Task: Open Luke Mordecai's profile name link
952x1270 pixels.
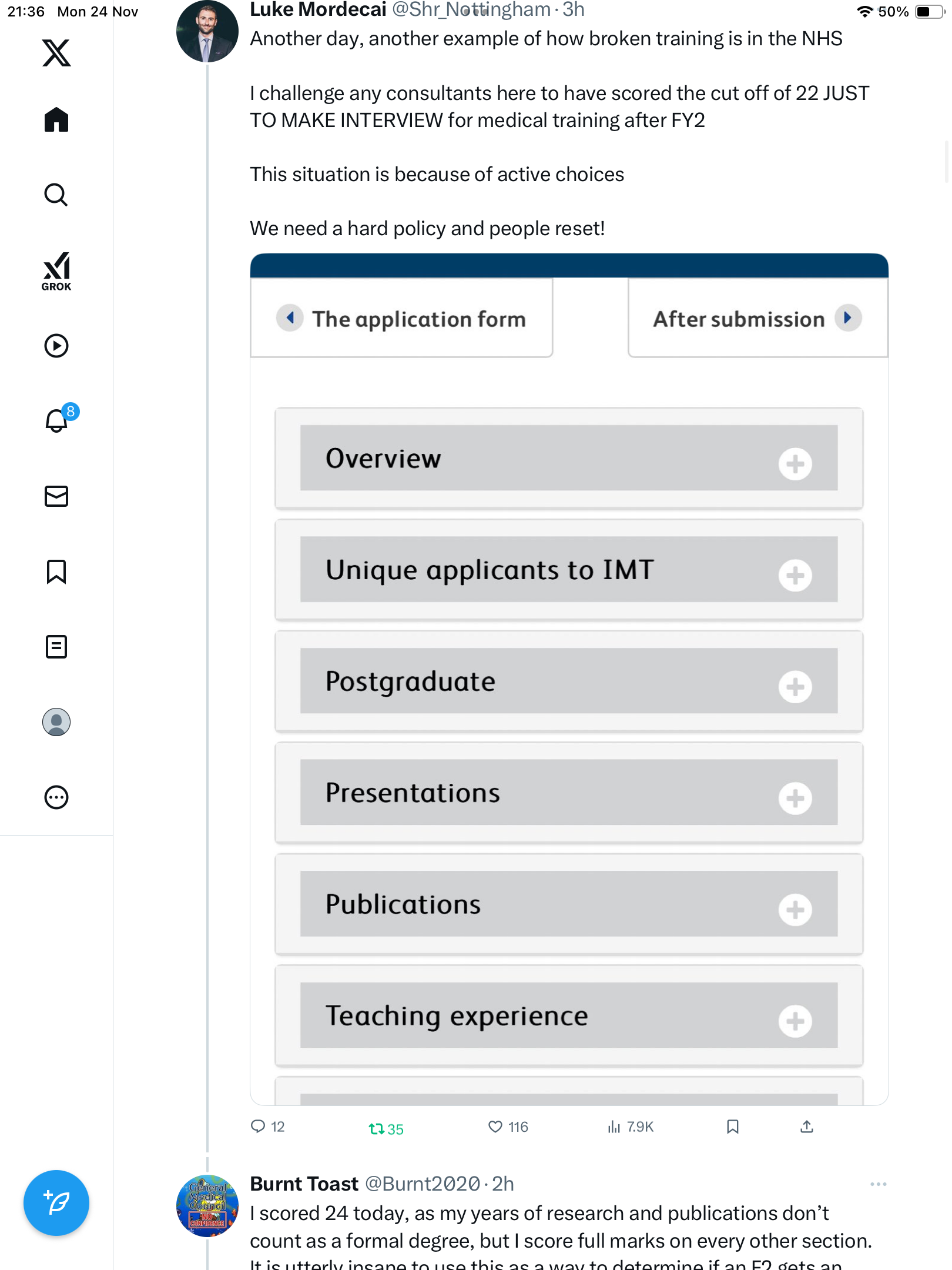Action: [x=318, y=9]
